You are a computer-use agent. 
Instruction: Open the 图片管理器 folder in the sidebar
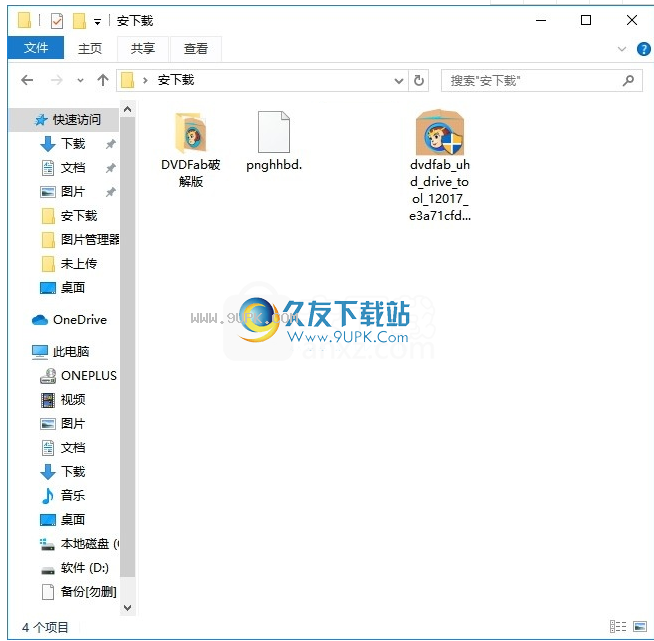click(80, 240)
